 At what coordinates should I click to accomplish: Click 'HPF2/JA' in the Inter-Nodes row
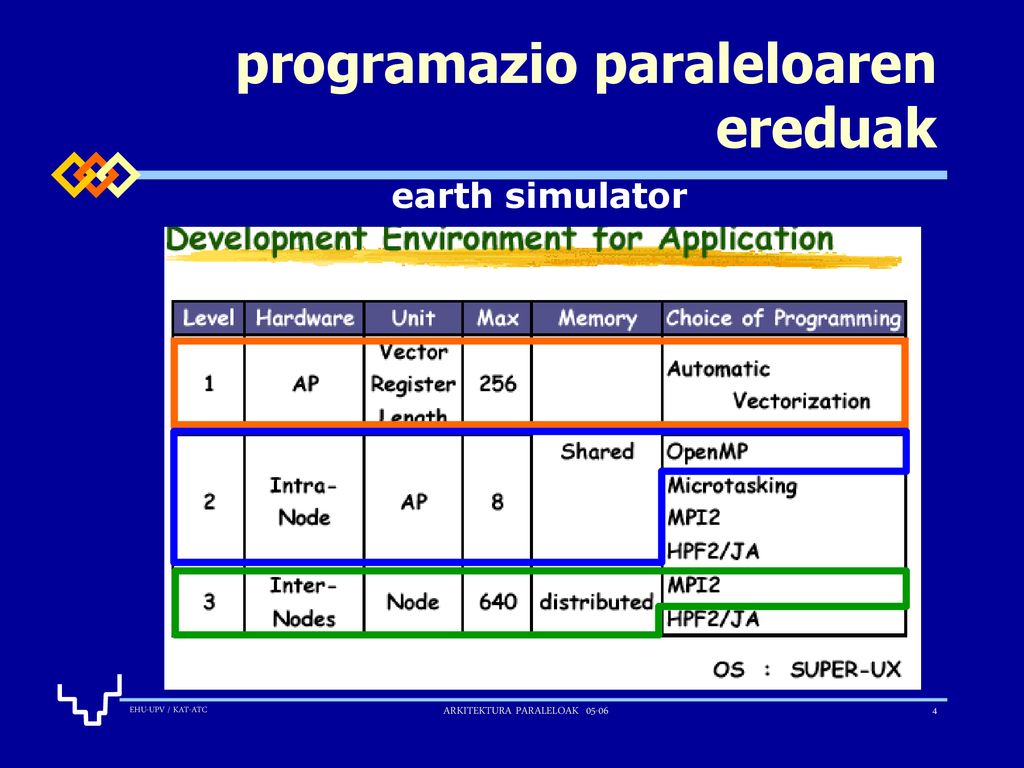(713, 619)
